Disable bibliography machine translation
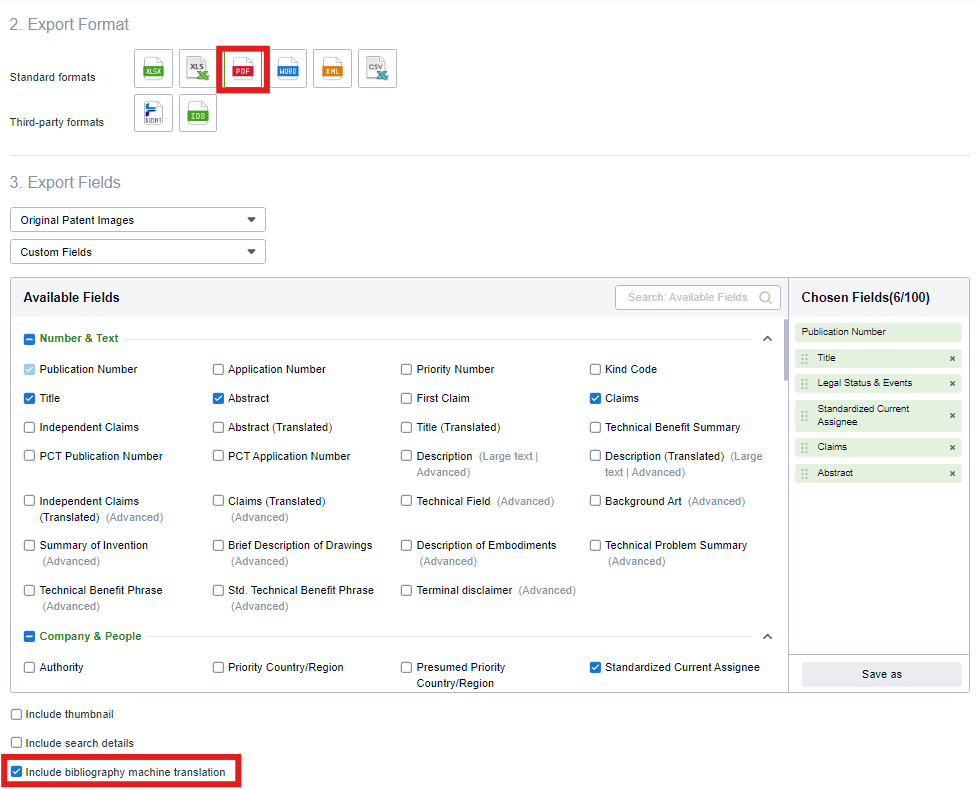This screenshot has height=789, width=978. click(x=16, y=771)
